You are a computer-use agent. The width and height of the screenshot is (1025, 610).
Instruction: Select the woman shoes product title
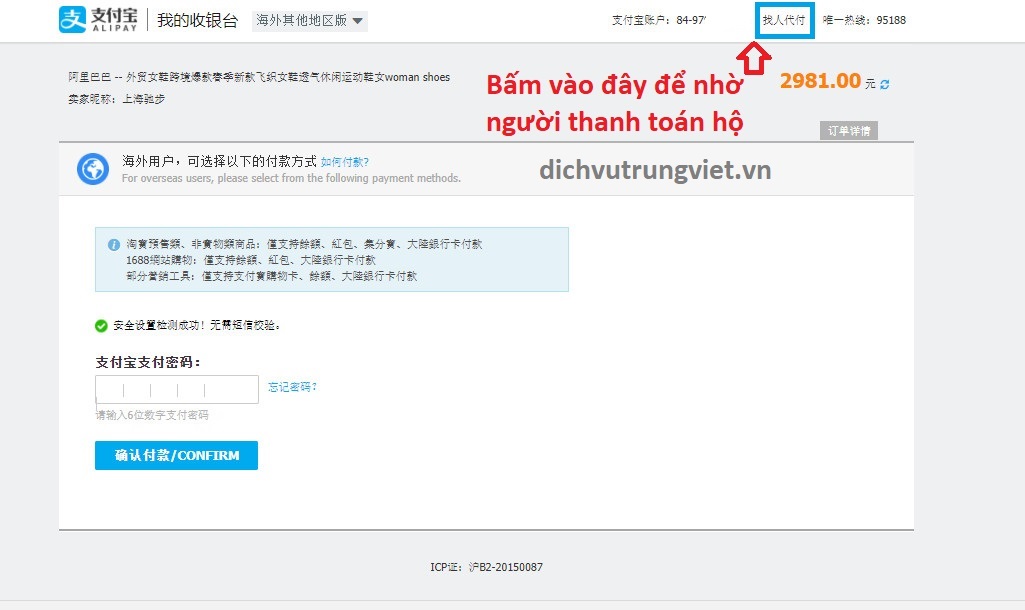(x=259, y=77)
